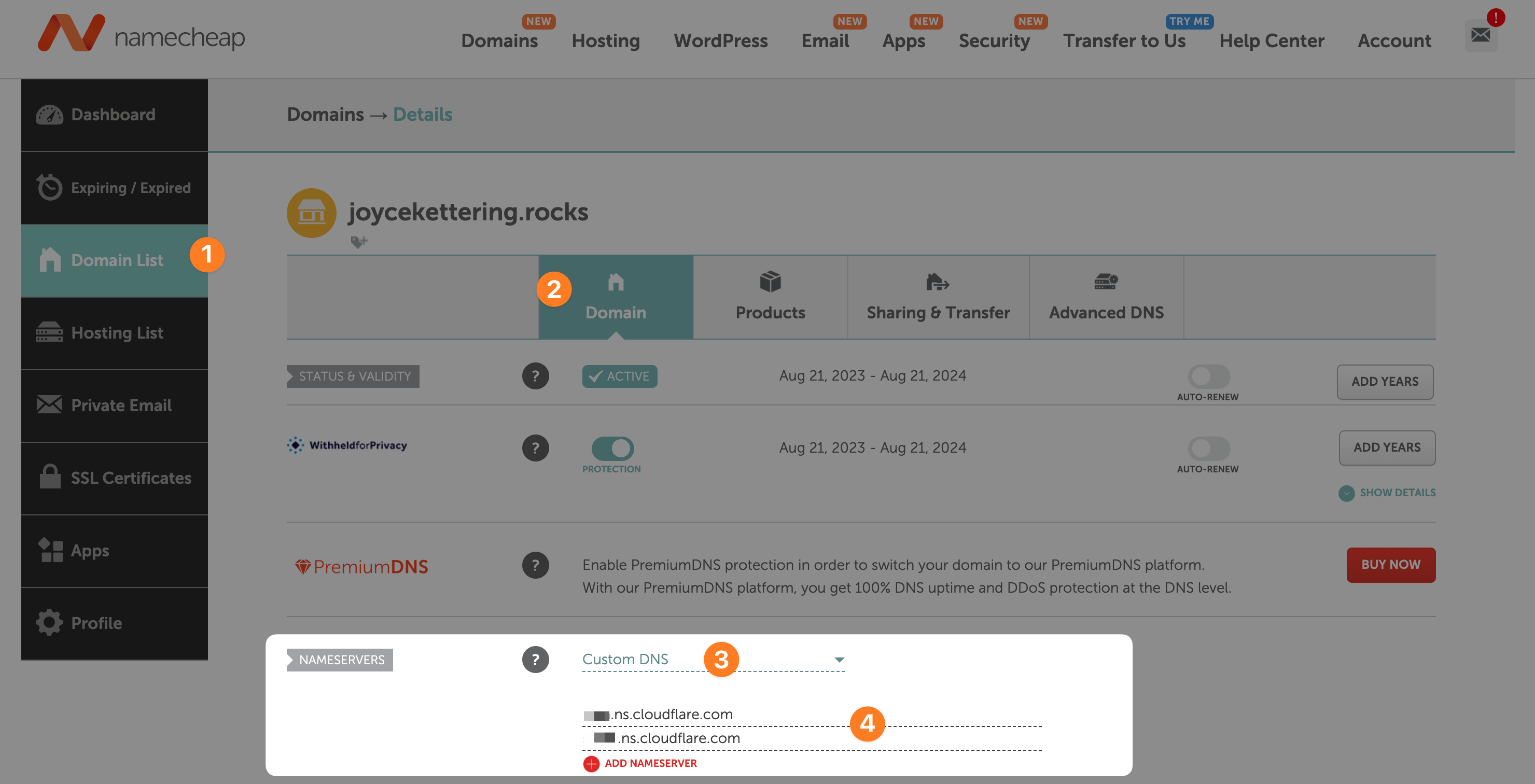Switch to the Products tab
The width and height of the screenshot is (1535, 784).
pos(770,297)
